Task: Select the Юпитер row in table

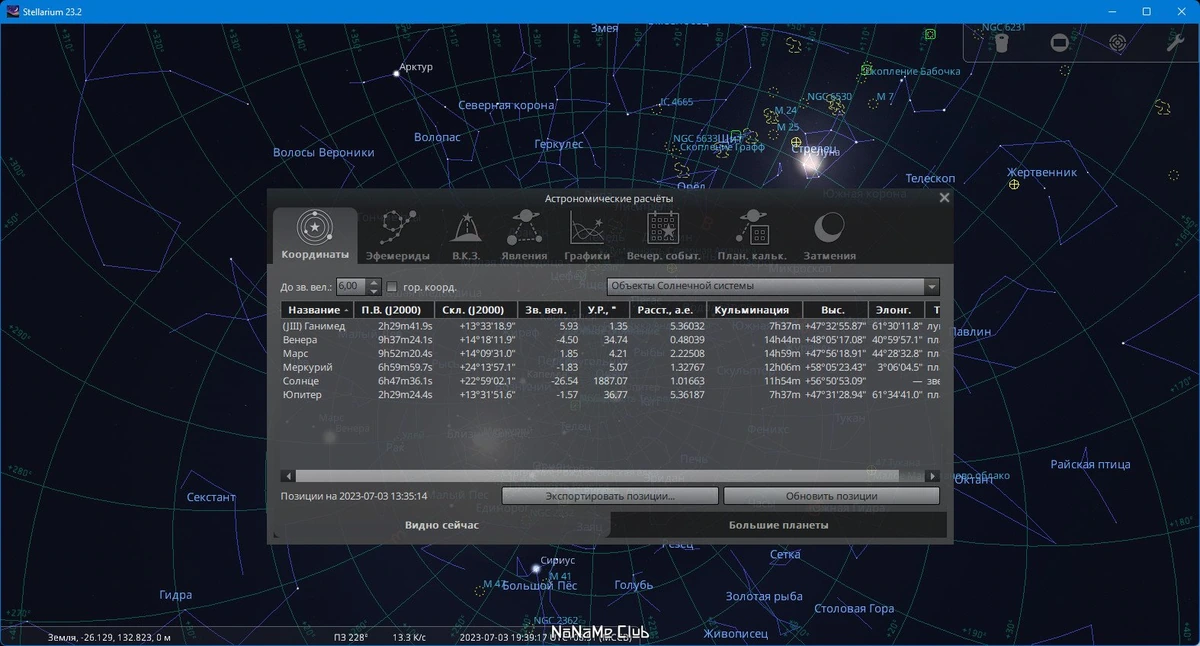Action: coord(610,395)
